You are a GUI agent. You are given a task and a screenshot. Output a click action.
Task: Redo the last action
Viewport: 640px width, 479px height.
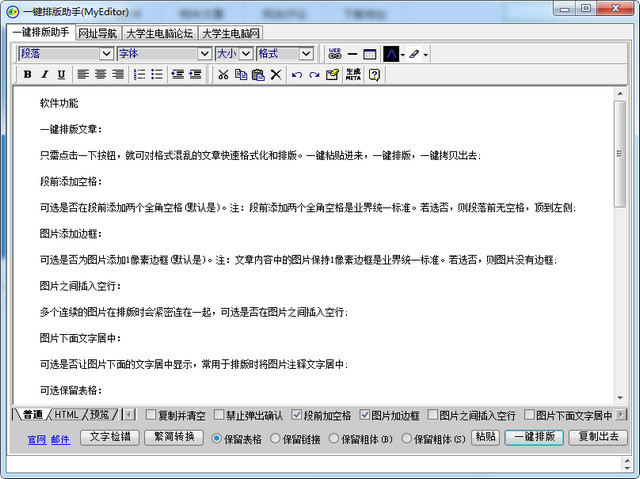314,75
